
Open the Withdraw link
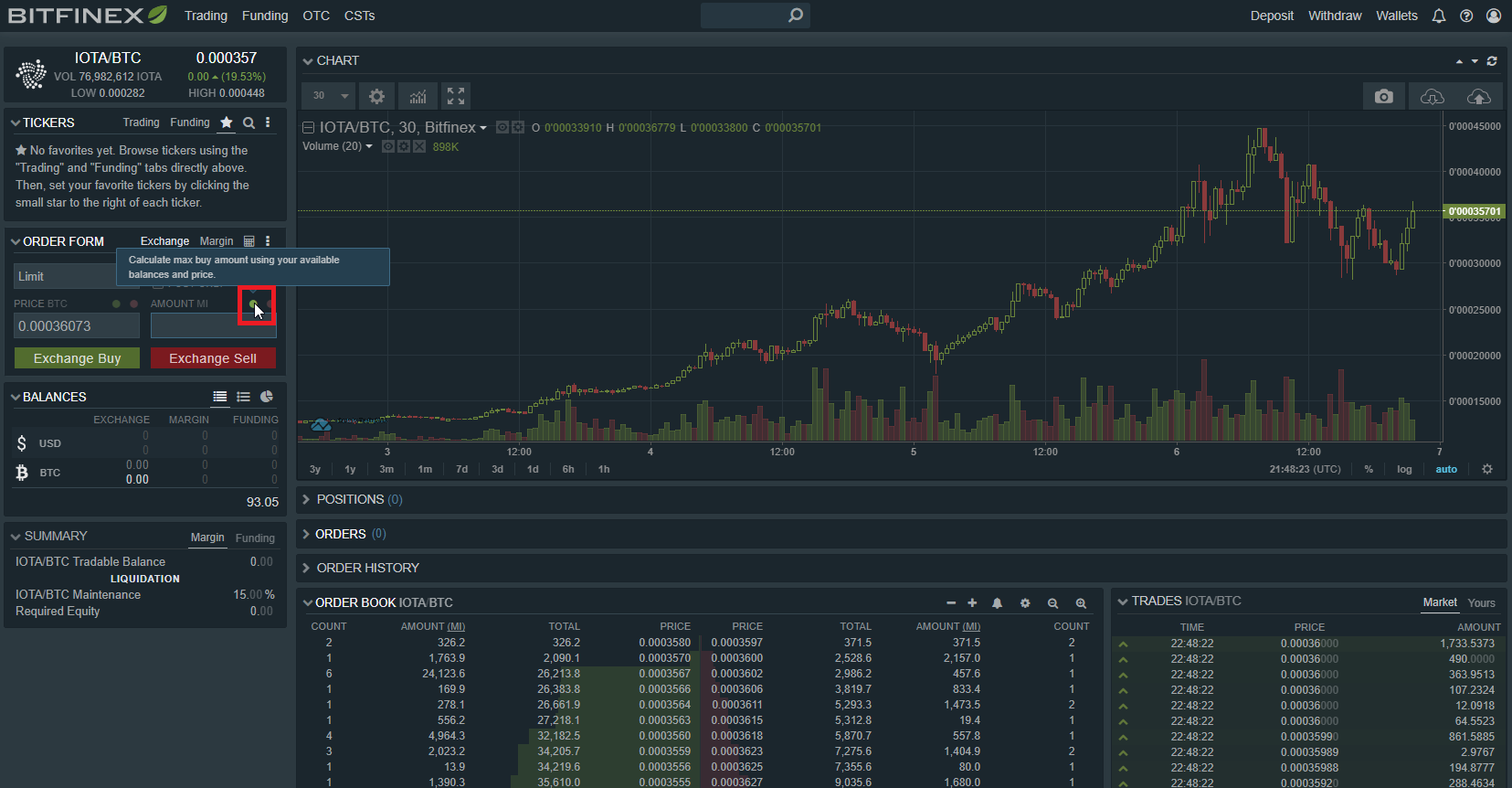click(1335, 16)
